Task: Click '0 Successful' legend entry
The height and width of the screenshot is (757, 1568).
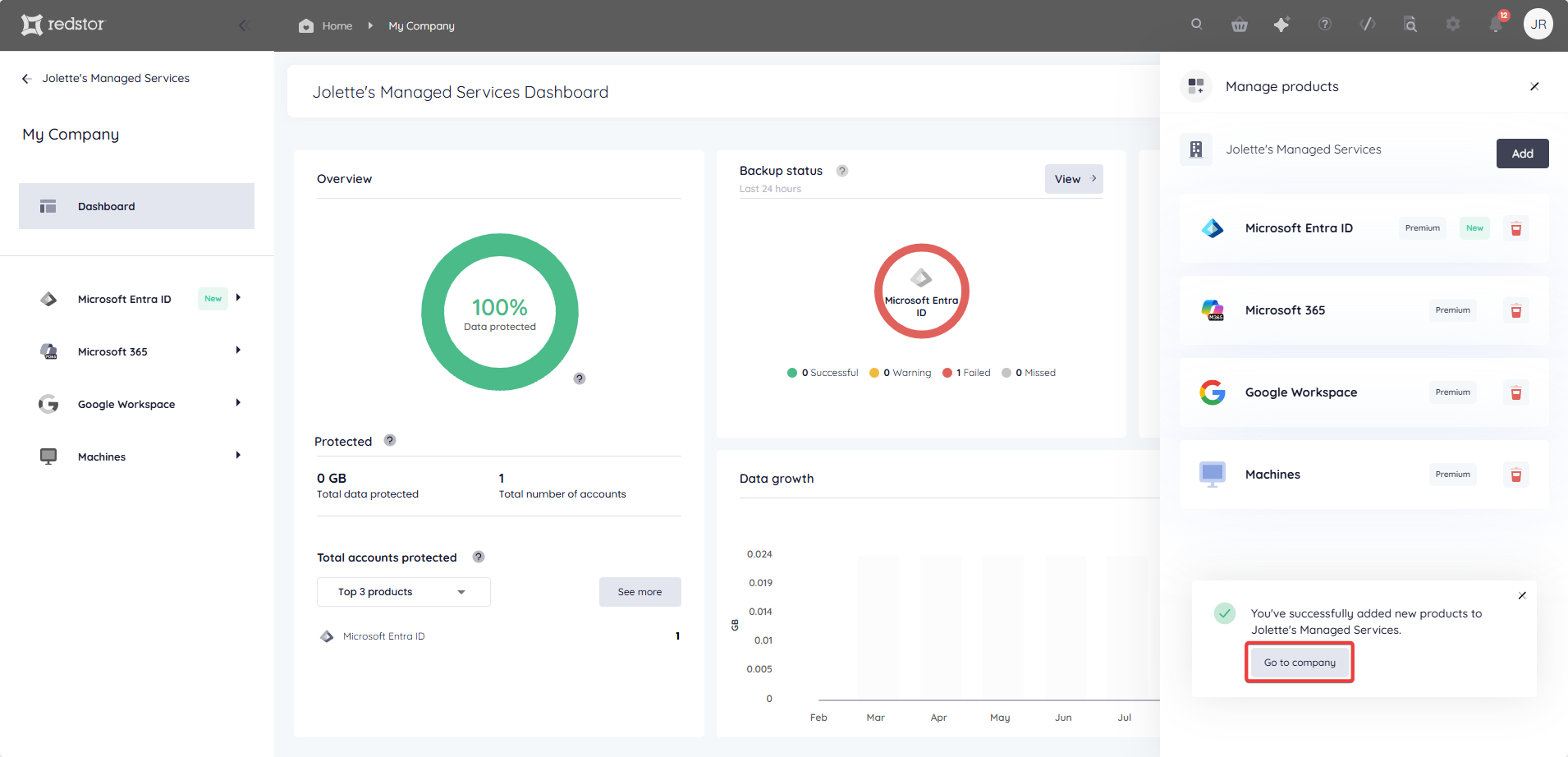Action: (x=823, y=373)
